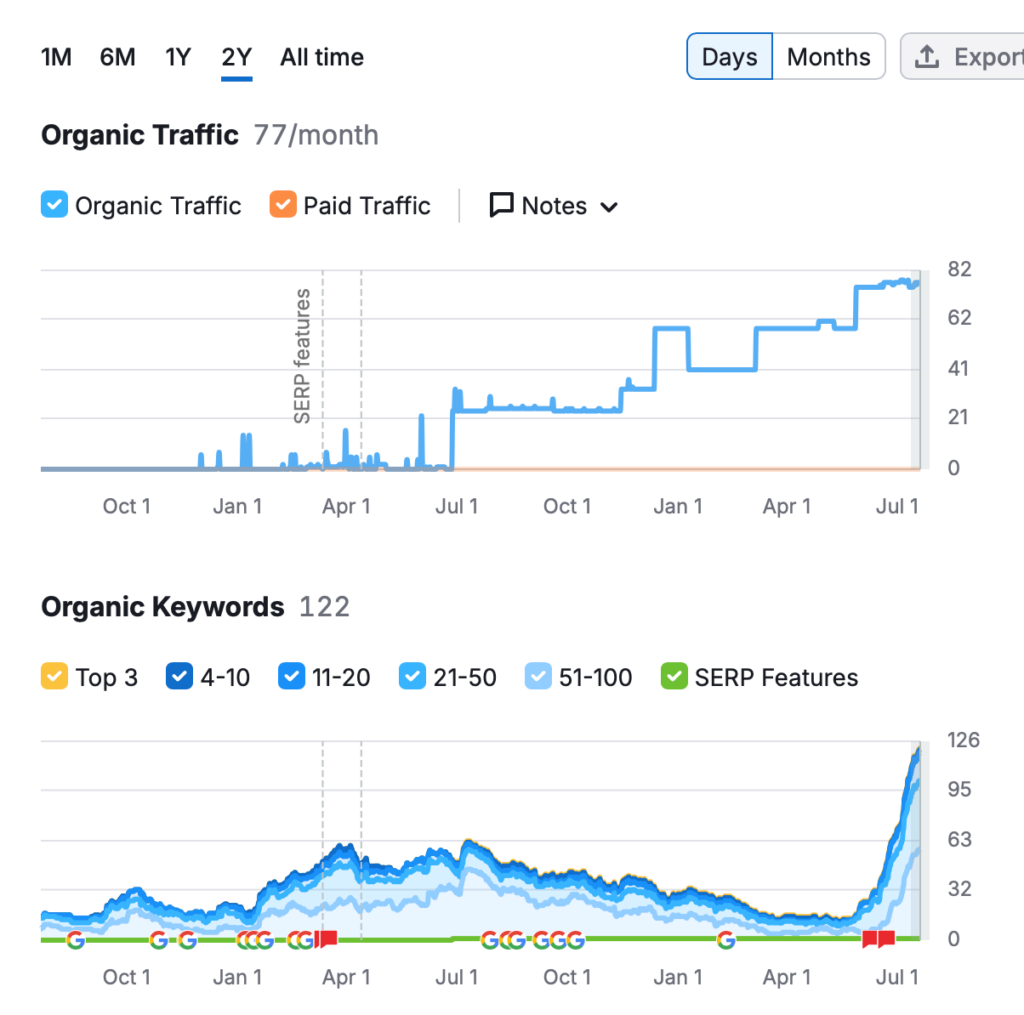This screenshot has width=1024, height=1015.
Task: Disable the SERP Features overlay
Action: click(x=674, y=677)
